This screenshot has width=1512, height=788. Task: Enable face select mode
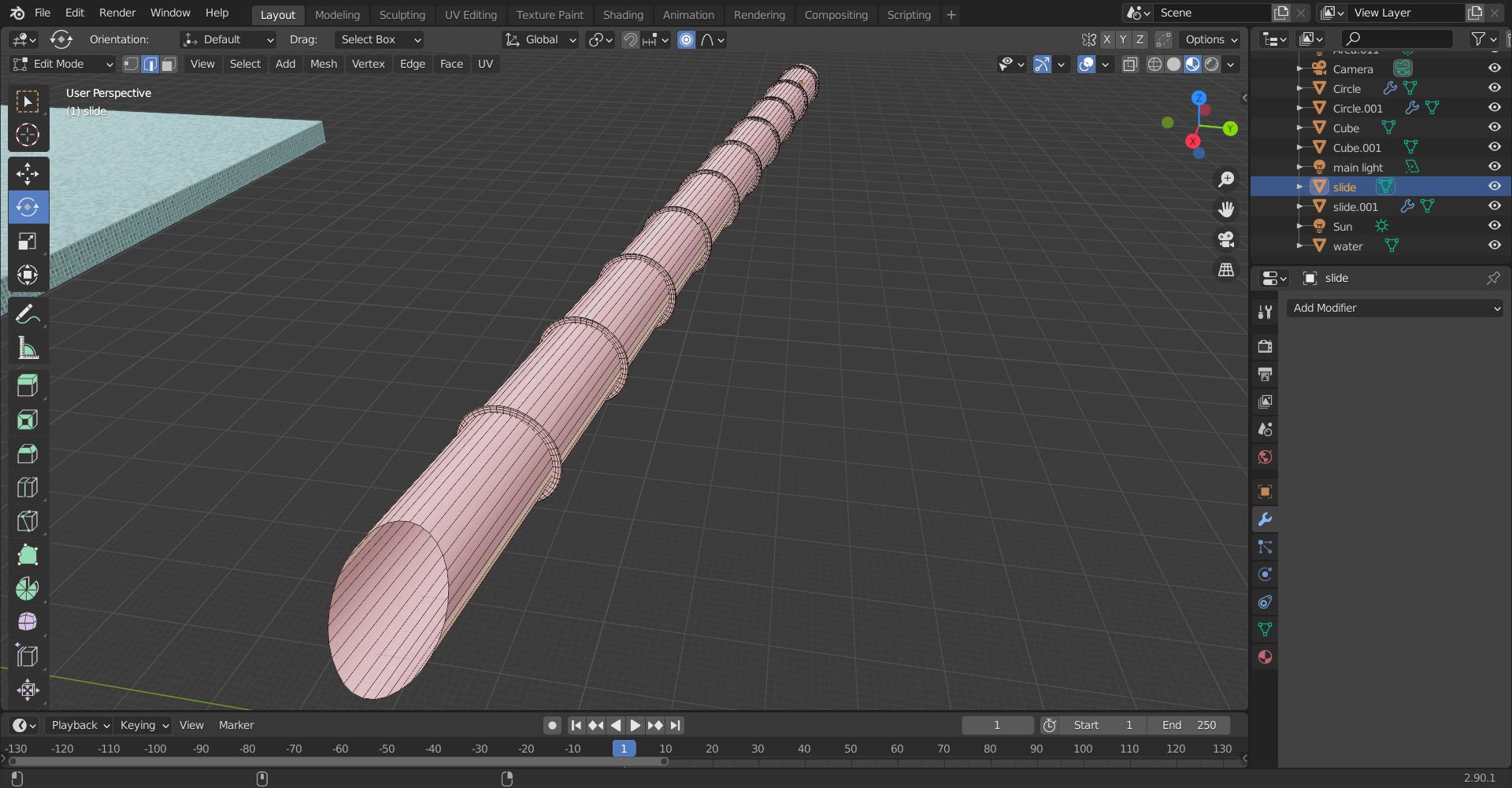coord(169,65)
